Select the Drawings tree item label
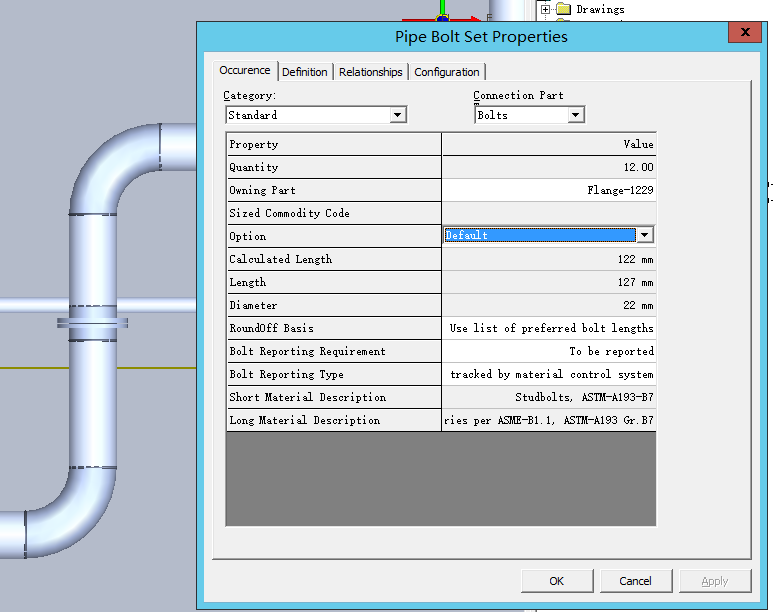This screenshot has height=612, width=773. click(600, 9)
